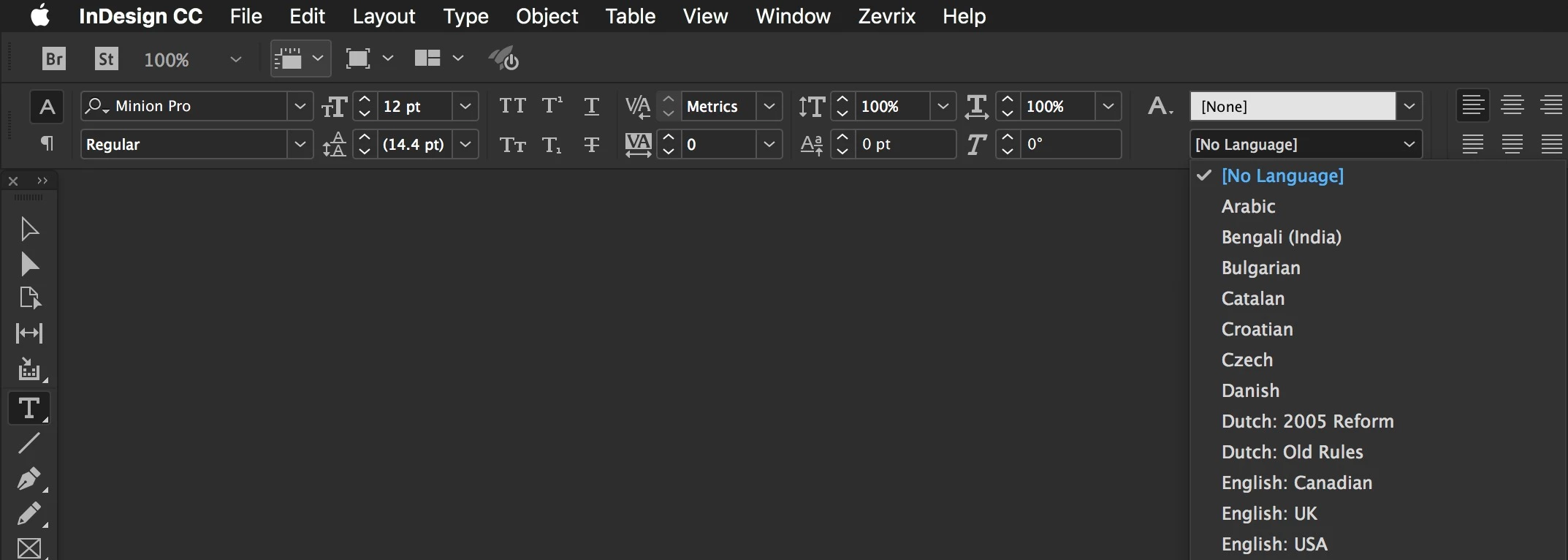Image resolution: width=1568 pixels, height=560 pixels.
Task: Select the Content Collector tool
Action: pyautogui.click(x=29, y=369)
